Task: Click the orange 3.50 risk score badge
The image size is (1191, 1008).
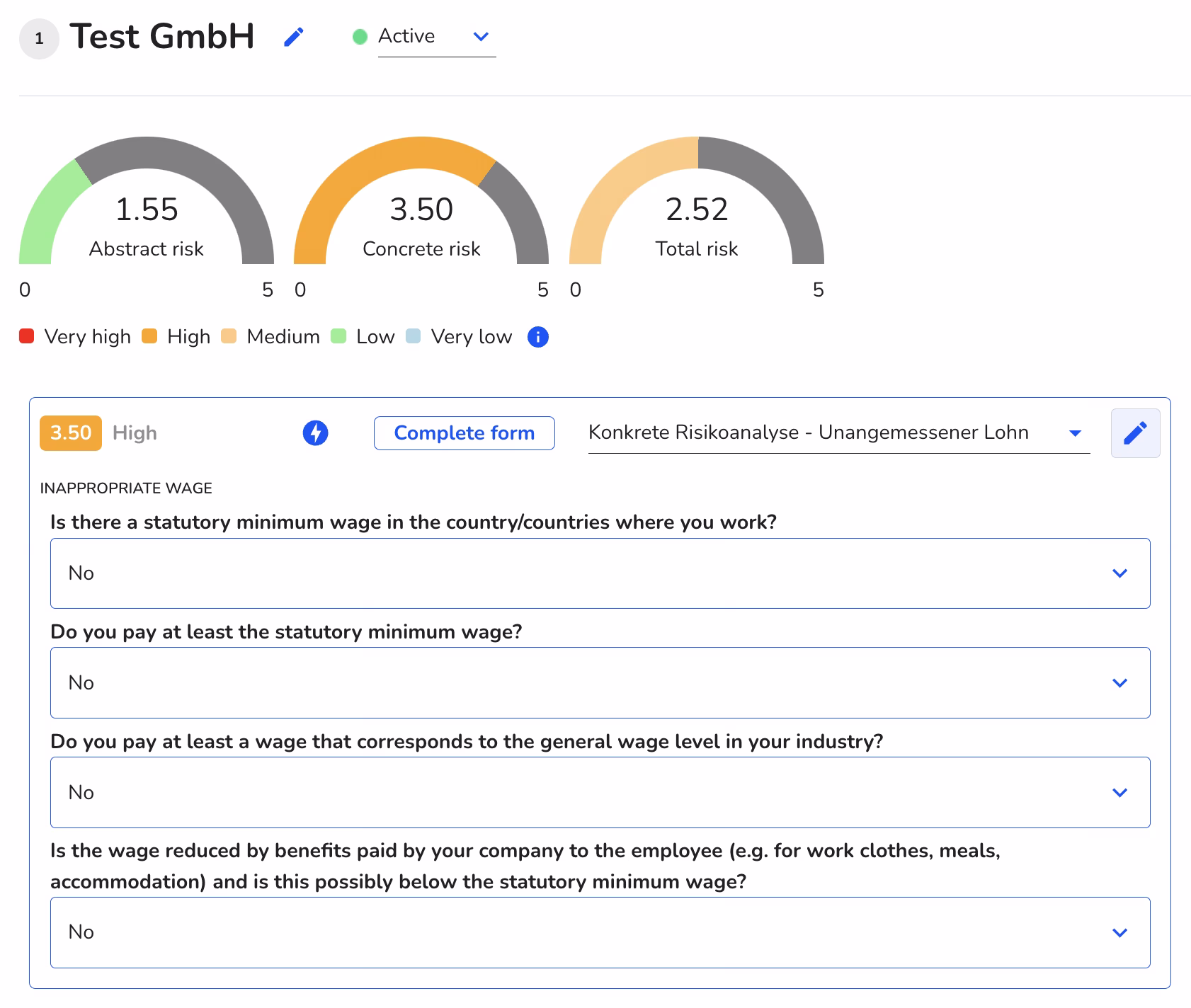Action: tap(71, 433)
